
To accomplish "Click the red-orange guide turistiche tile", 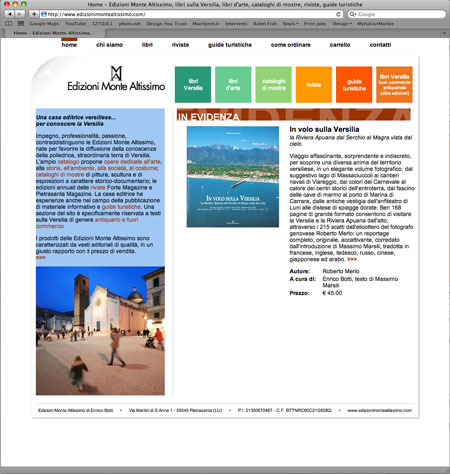I will coord(354,85).
